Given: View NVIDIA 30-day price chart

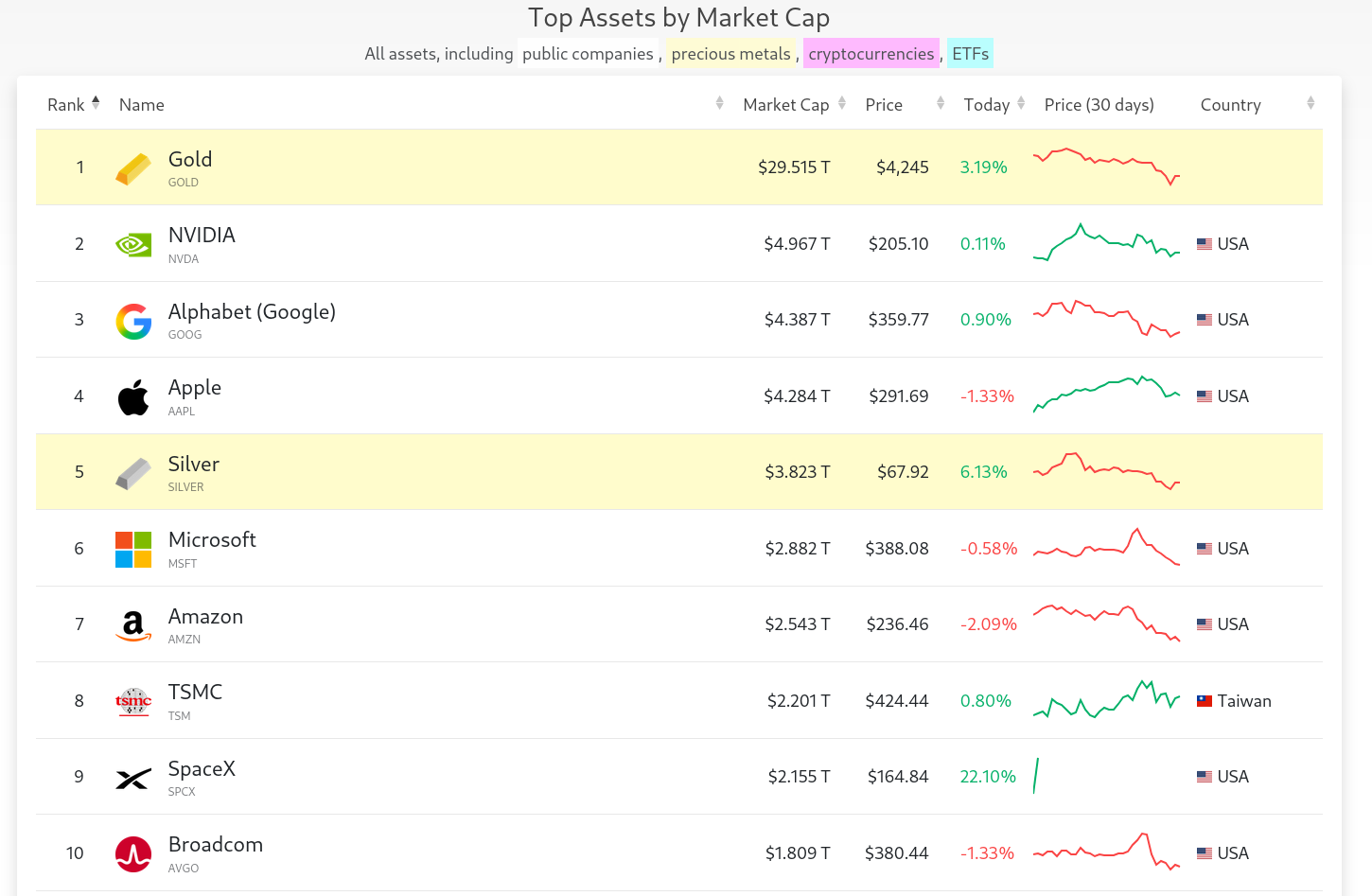Looking at the screenshot, I should point(1106,242).
